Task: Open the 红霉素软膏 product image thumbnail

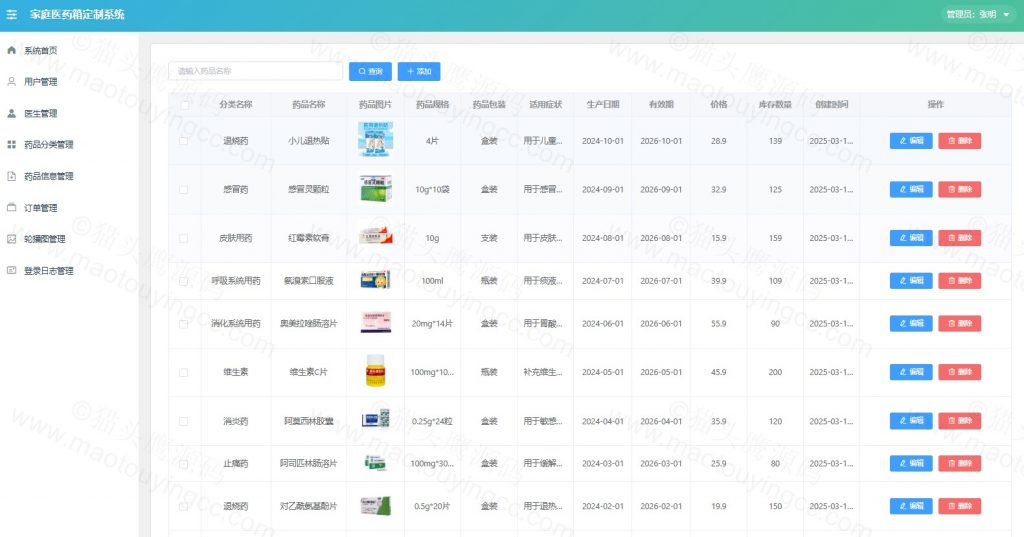Action: click(x=376, y=236)
